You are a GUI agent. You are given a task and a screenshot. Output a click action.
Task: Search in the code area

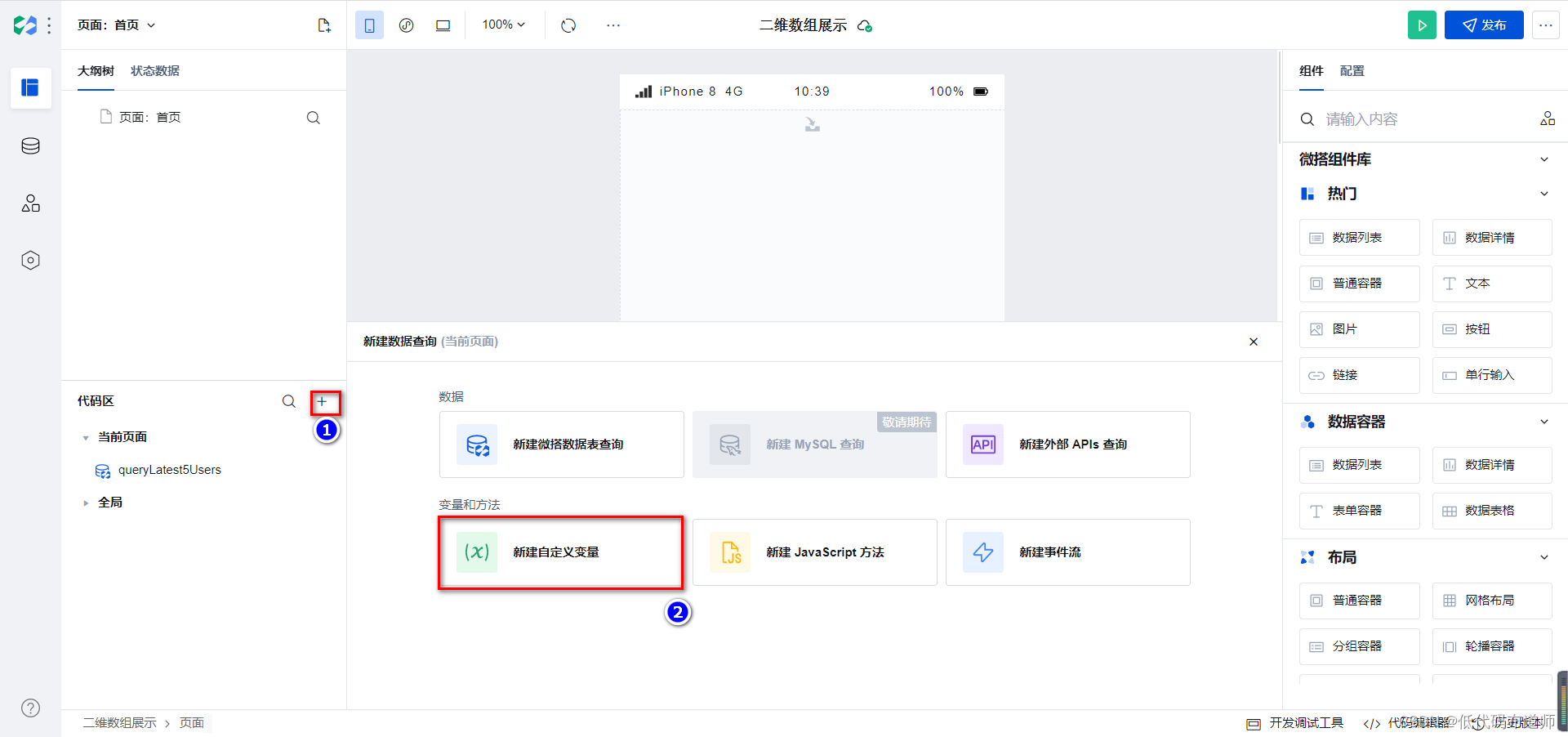click(x=288, y=401)
